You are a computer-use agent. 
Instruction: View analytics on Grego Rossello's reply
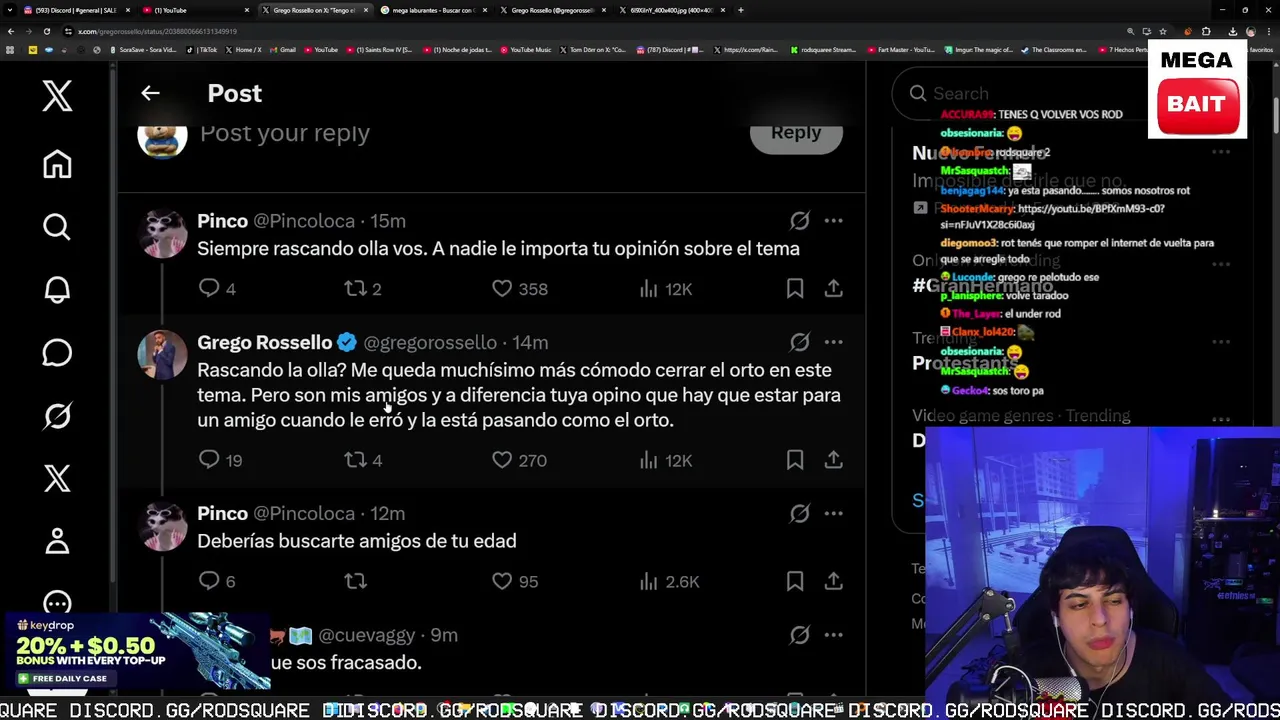[x=648, y=460]
